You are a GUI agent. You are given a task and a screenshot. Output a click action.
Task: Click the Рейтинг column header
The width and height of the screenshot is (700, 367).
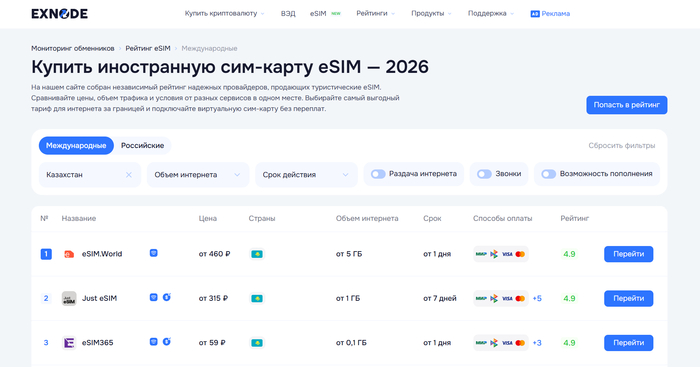575,218
